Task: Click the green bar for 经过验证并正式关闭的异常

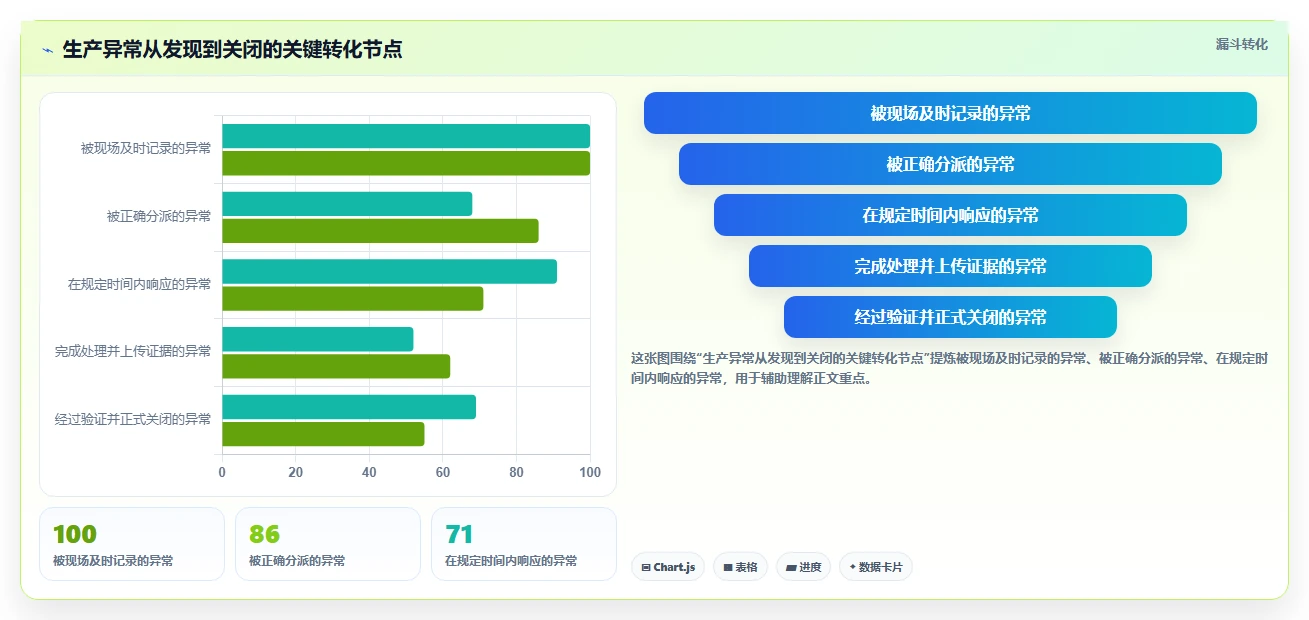Action: pos(323,434)
